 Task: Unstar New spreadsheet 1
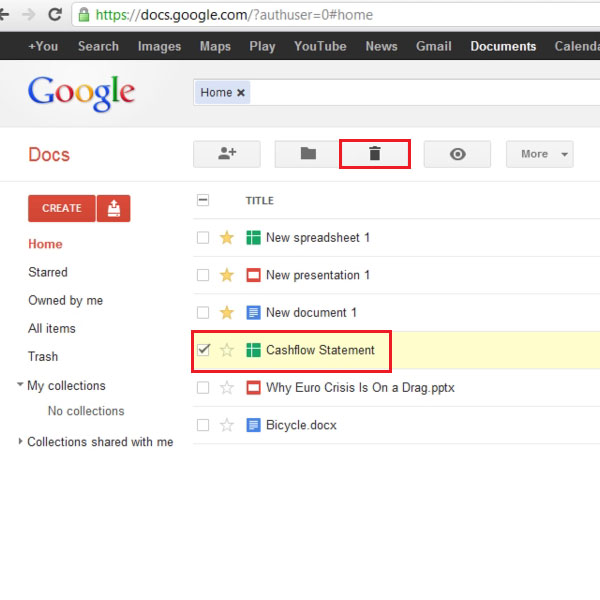(227, 238)
